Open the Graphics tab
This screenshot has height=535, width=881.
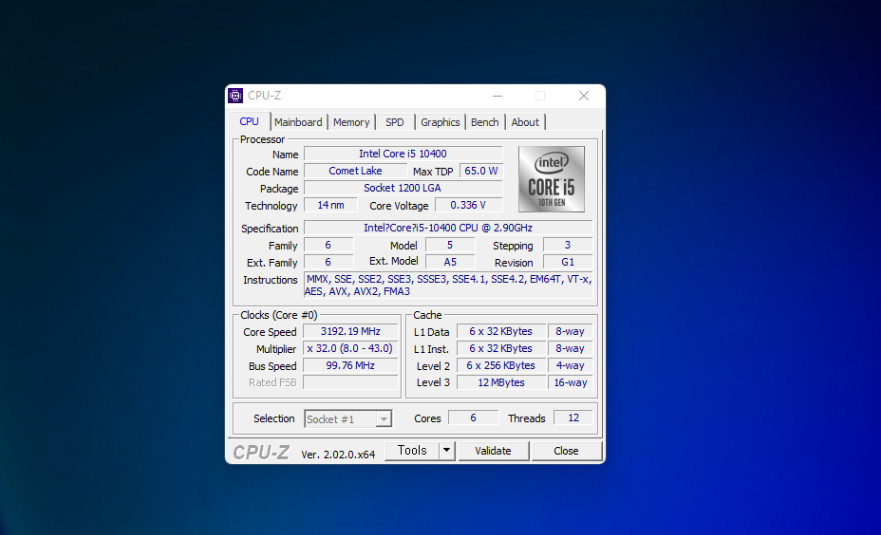coord(440,122)
